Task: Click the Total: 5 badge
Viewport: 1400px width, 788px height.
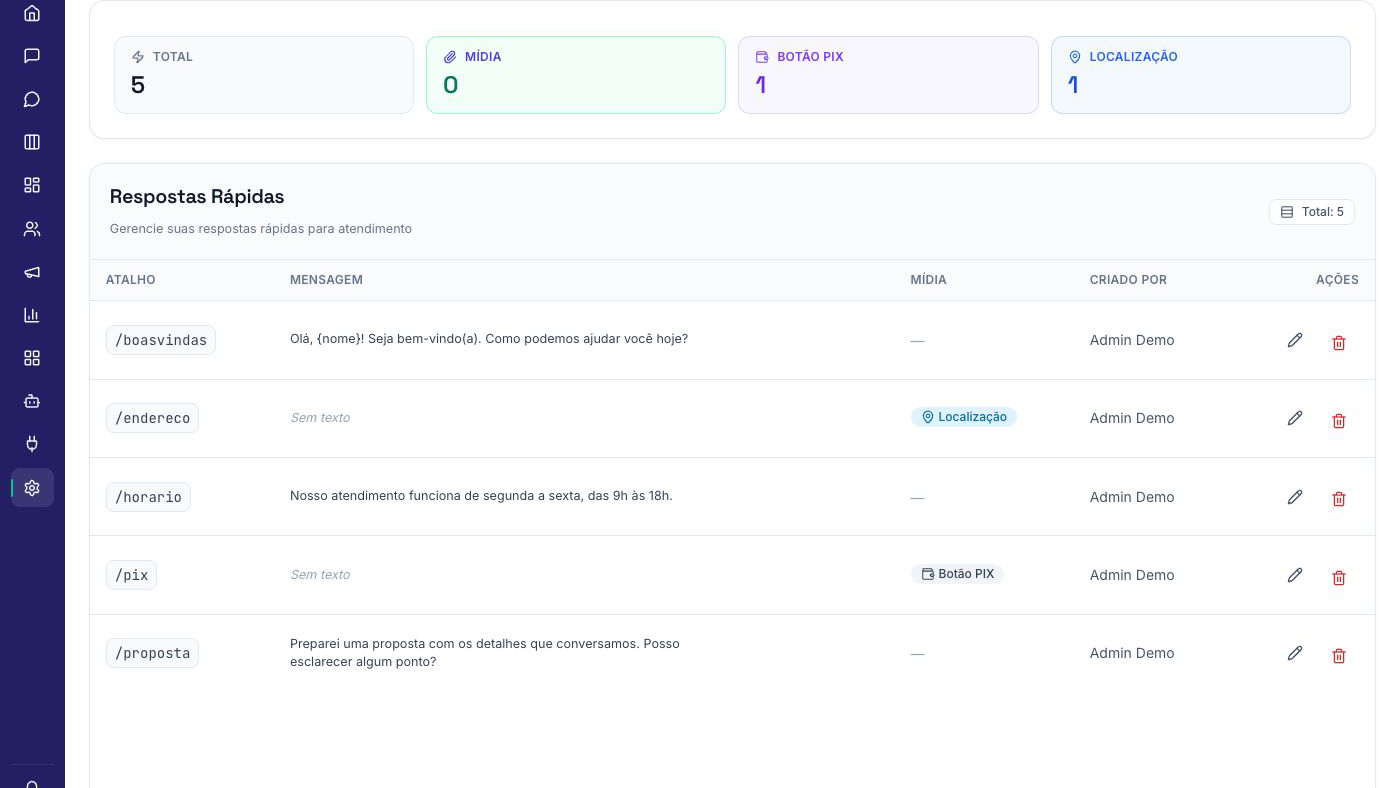Action: tap(1312, 212)
